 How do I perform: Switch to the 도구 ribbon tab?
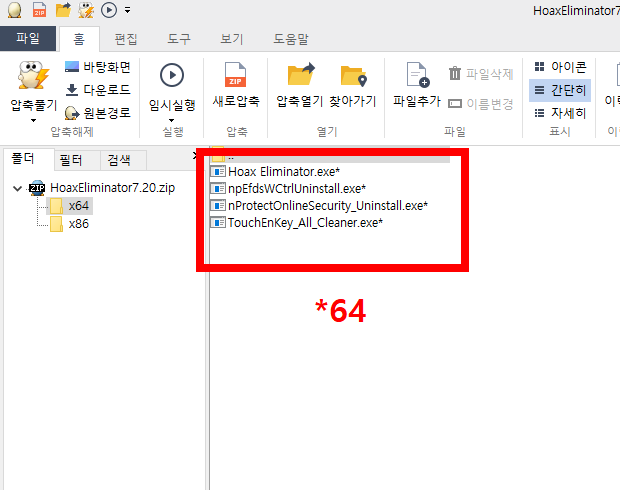179,39
